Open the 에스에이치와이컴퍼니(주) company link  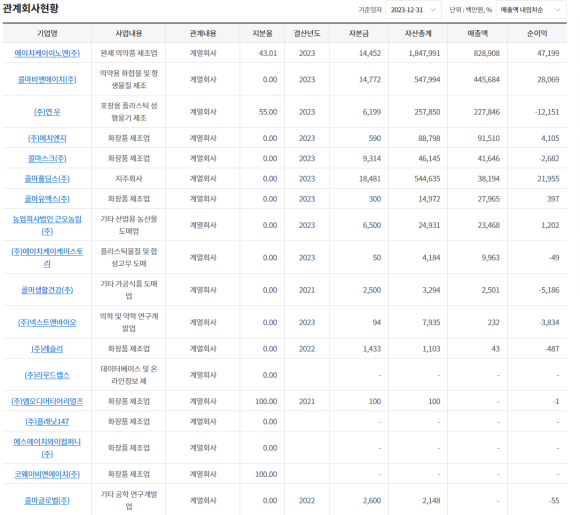tap(47, 448)
